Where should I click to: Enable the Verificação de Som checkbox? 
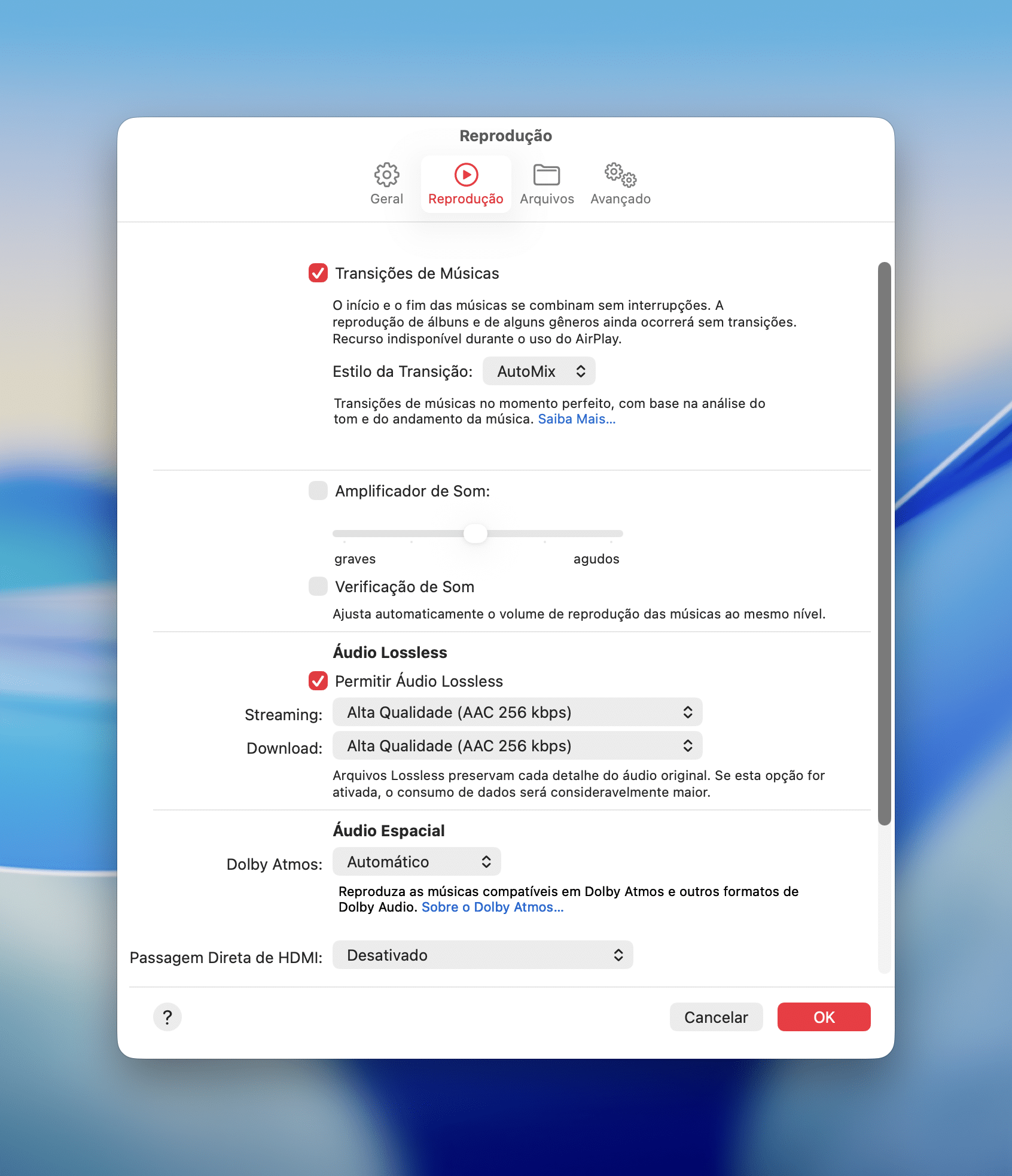pyautogui.click(x=318, y=586)
